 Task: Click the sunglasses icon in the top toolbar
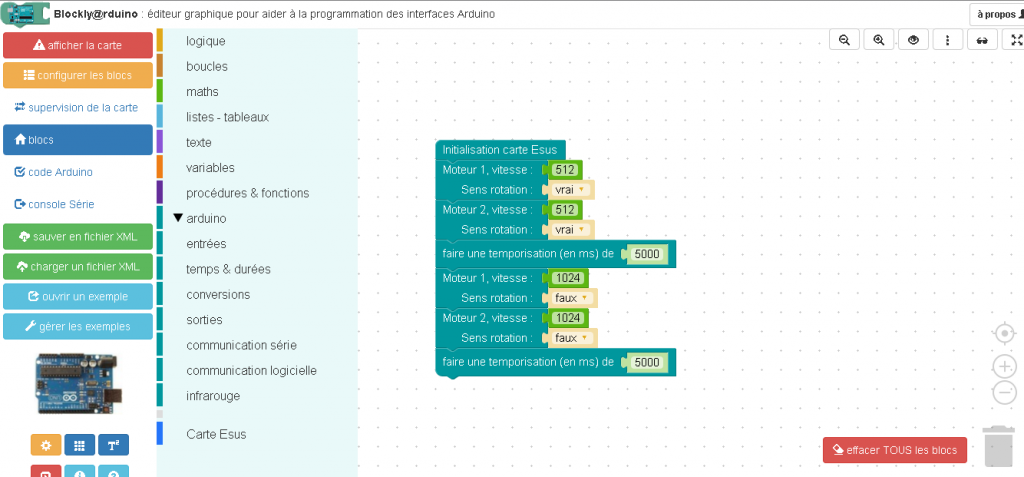982,40
